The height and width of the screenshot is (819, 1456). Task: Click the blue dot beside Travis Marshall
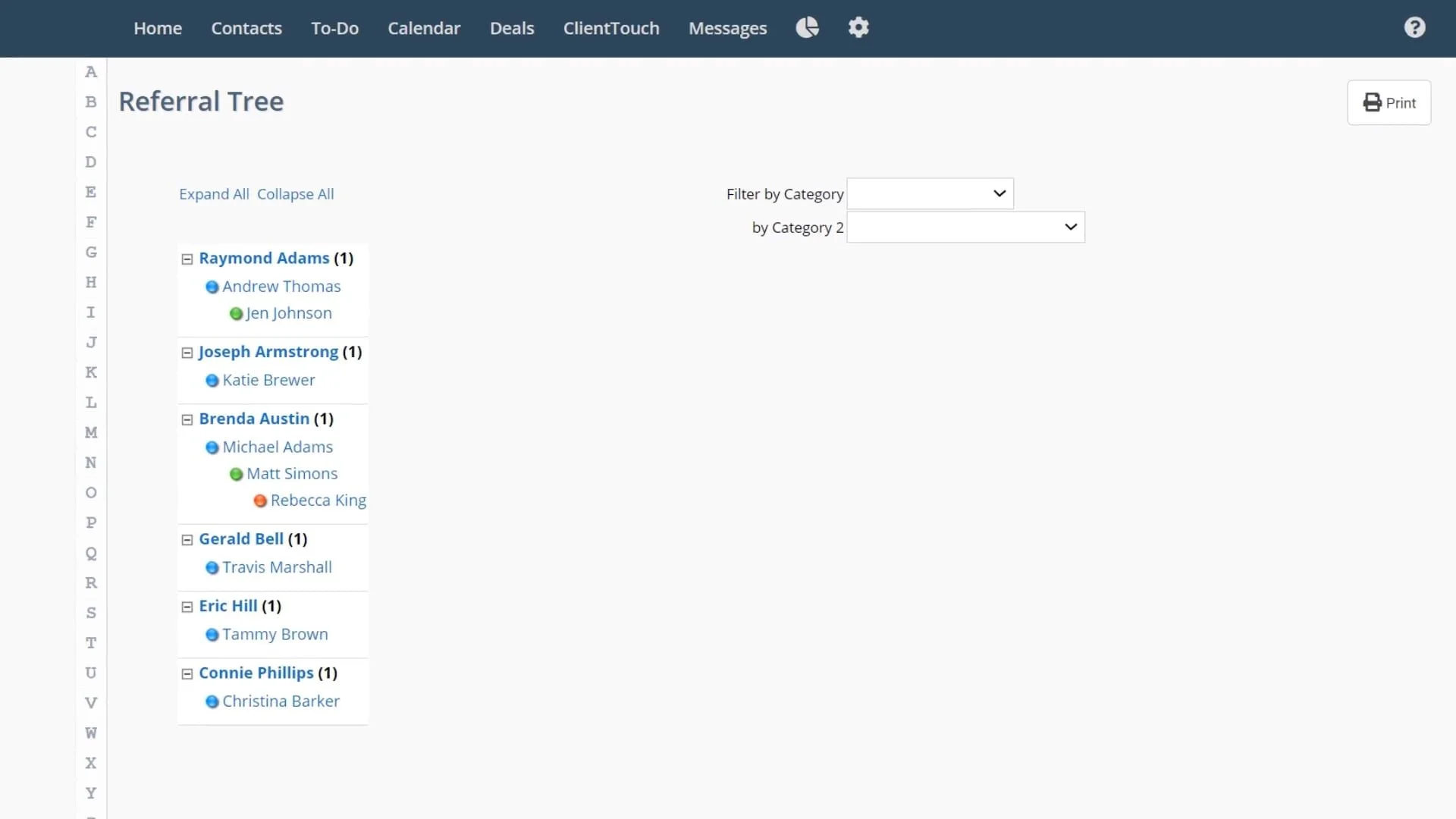pyautogui.click(x=212, y=568)
